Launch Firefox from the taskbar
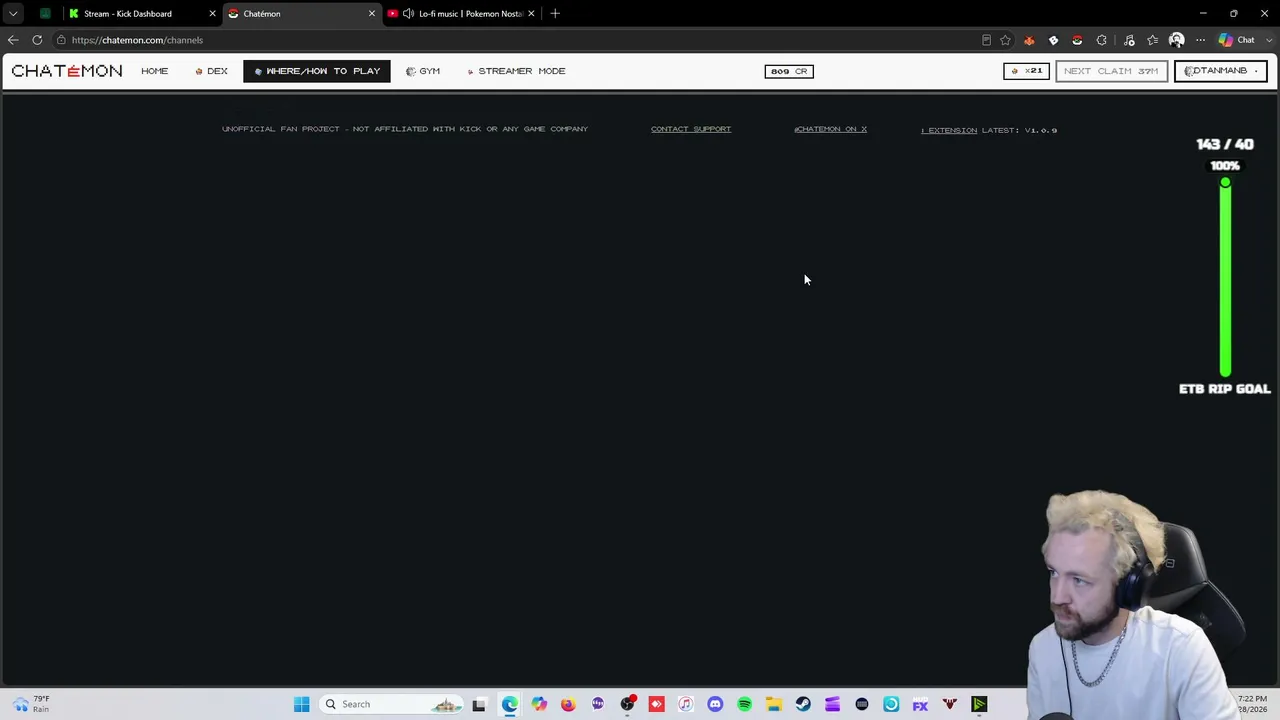The height and width of the screenshot is (720, 1280). (x=568, y=704)
